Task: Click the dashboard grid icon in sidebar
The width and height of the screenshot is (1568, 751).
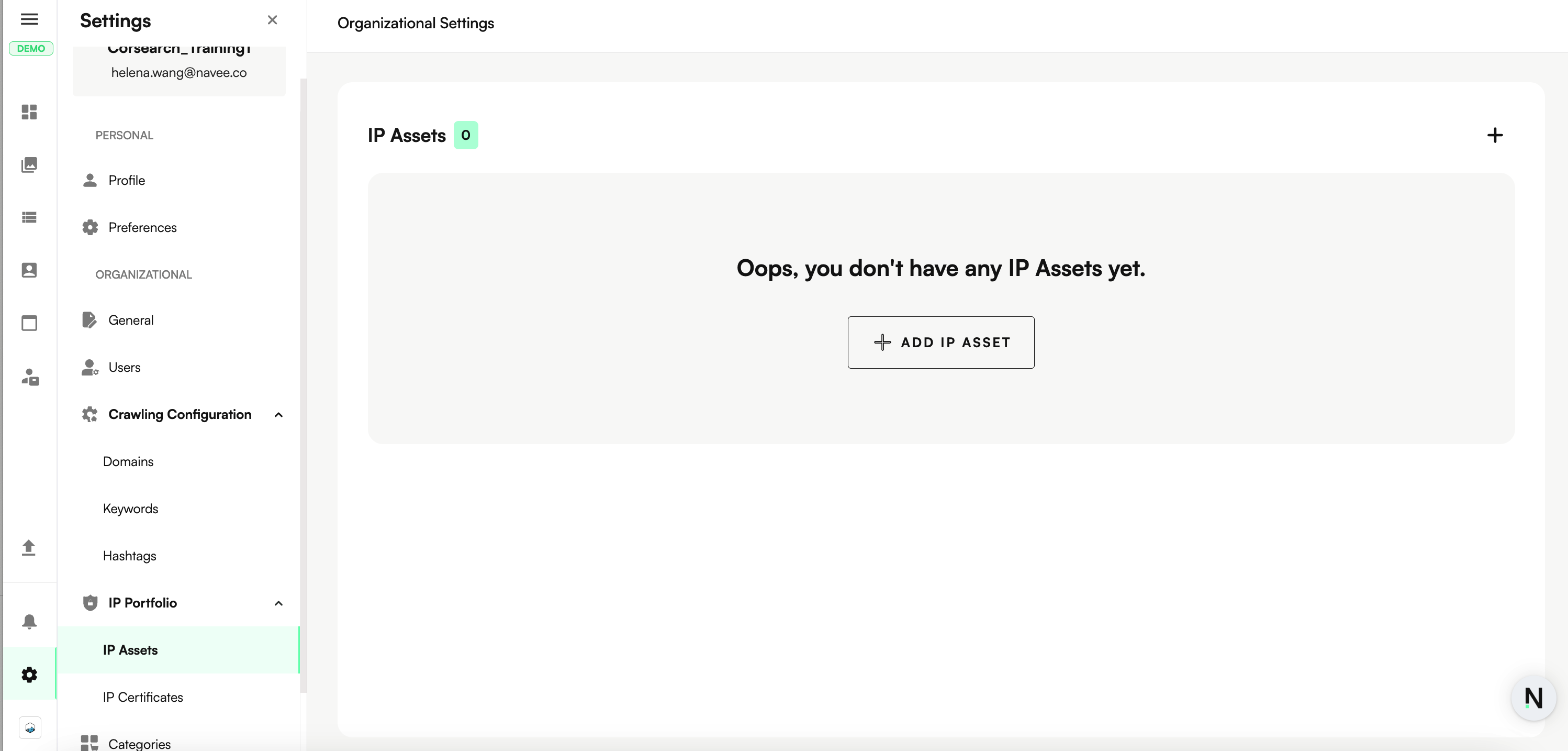Action: [29, 112]
